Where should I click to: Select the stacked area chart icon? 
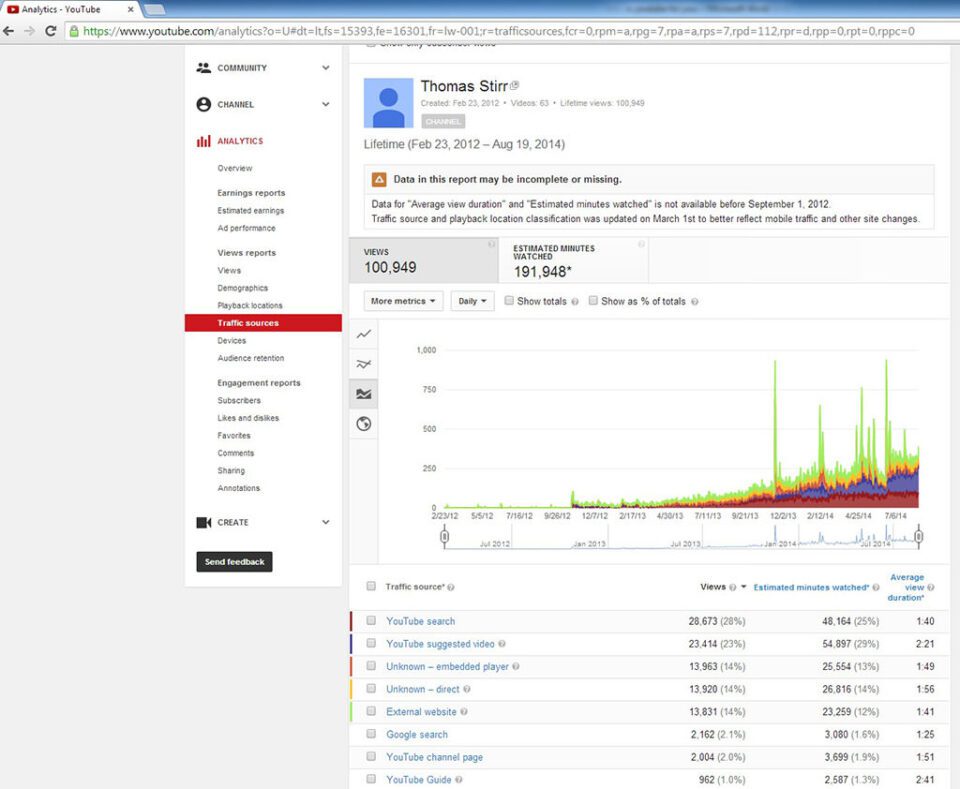point(364,394)
